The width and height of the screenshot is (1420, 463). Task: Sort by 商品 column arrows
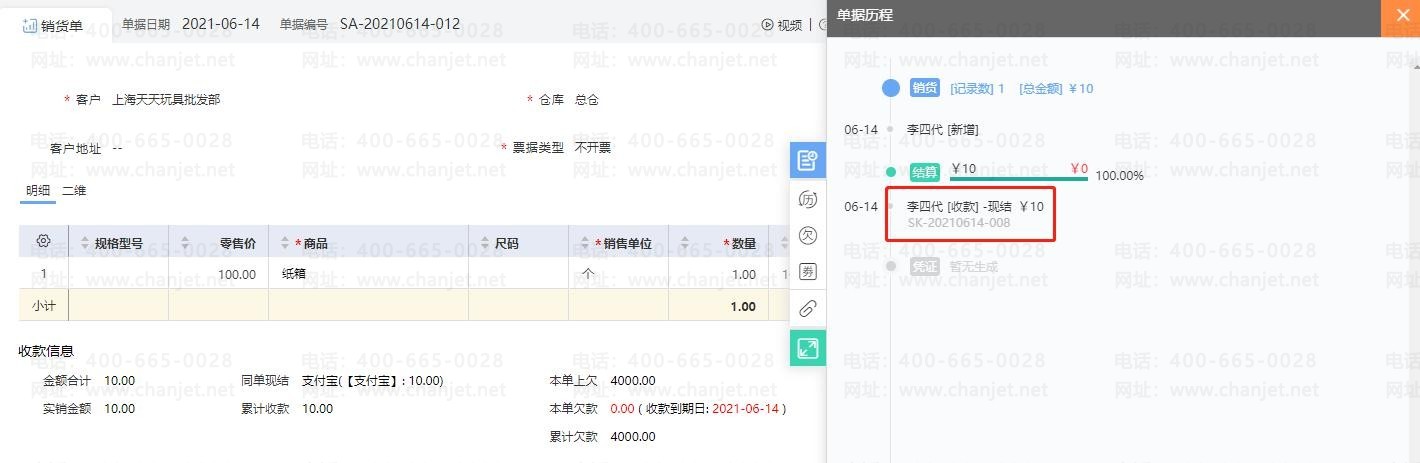click(x=284, y=243)
